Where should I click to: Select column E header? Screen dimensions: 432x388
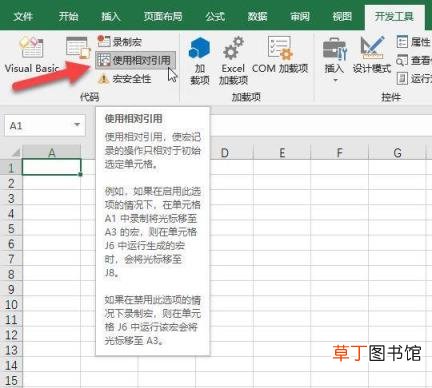pos(282,152)
